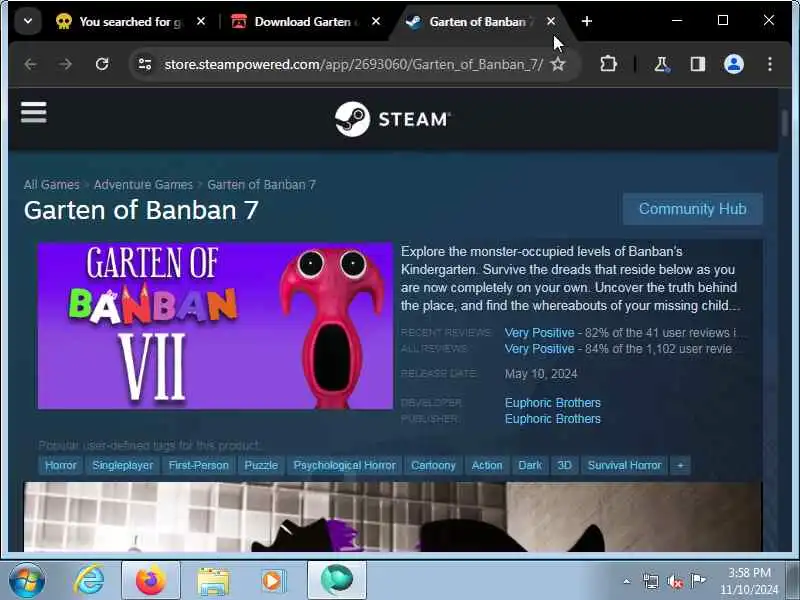Select the Action tag
This screenshot has width=800, height=600.
487,465
